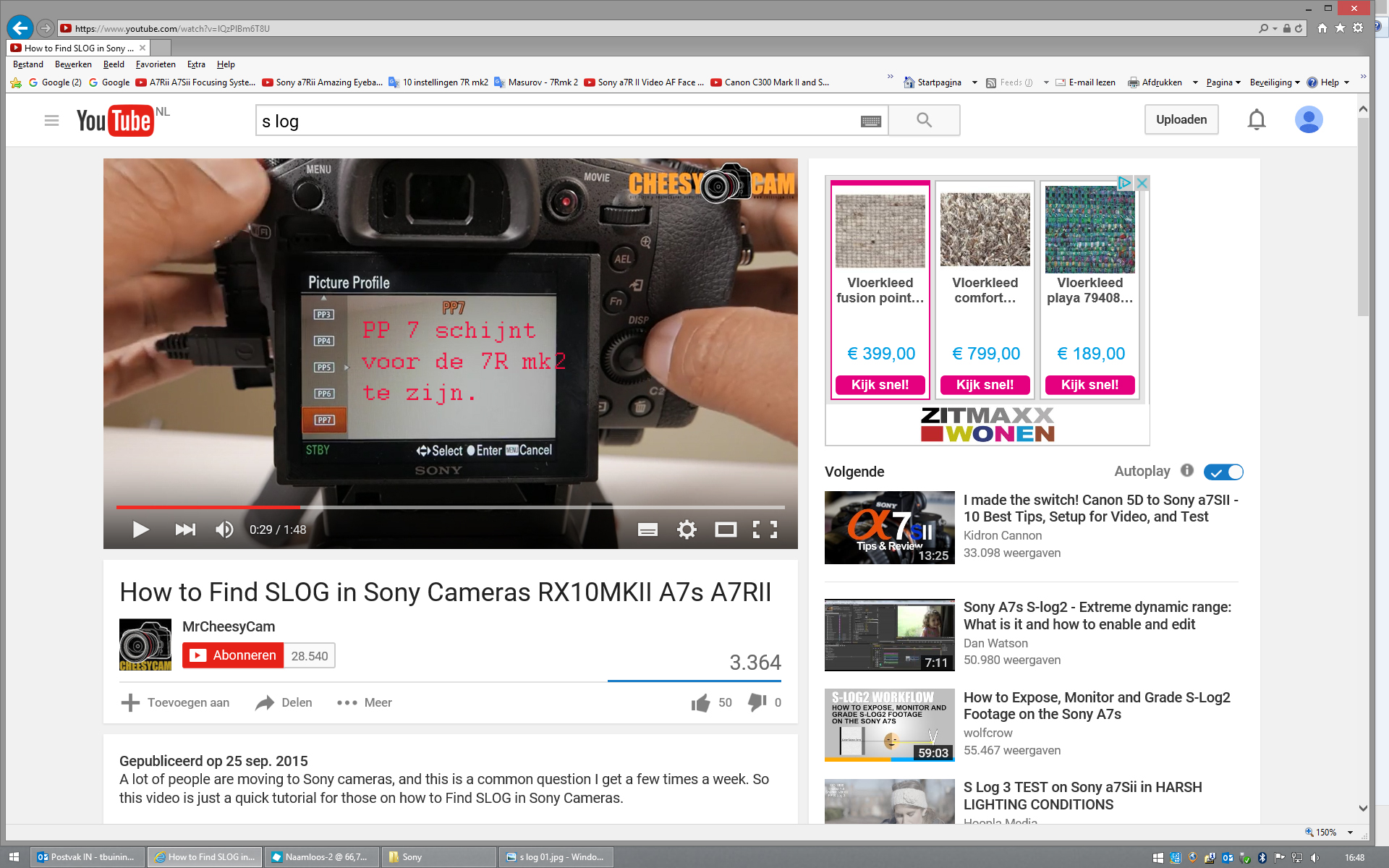This screenshot has height=868, width=1389.
Task: Like the video with thumbs up
Action: pyautogui.click(x=700, y=702)
